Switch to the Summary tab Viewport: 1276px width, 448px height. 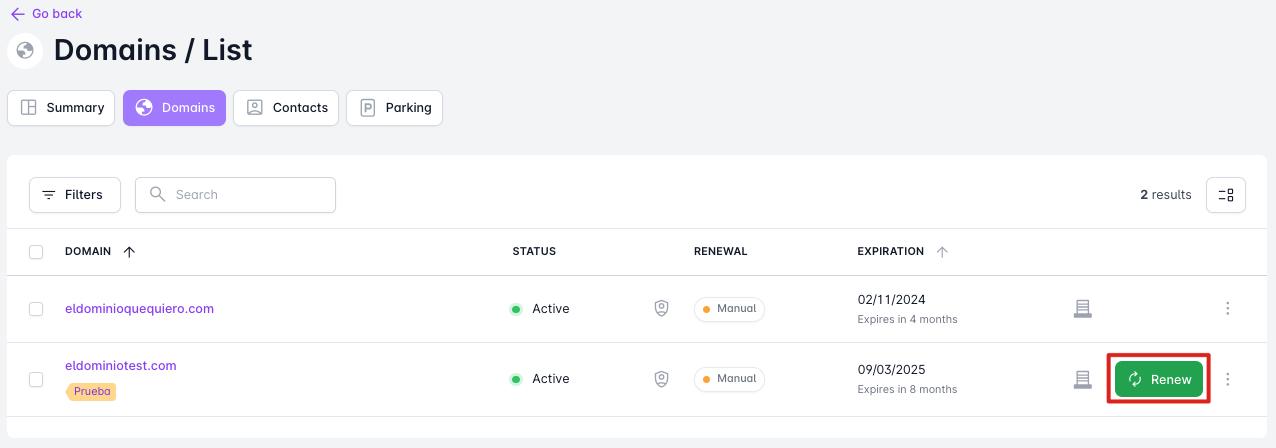click(x=61, y=108)
